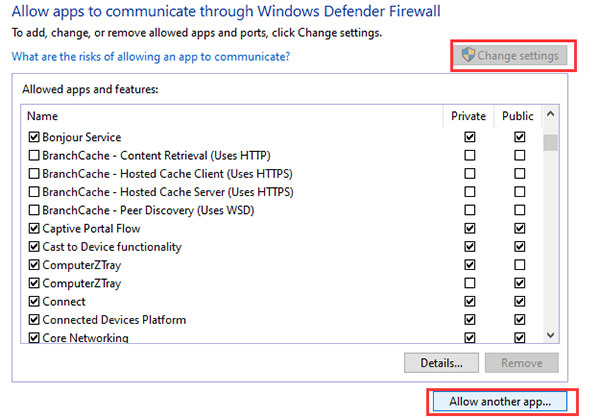Click the scroll up arrow of the apps list

tap(550, 114)
